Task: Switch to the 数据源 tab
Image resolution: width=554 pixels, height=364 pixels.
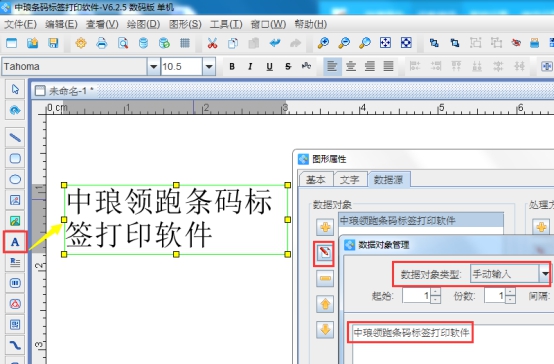Action: [x=388, y=180]
